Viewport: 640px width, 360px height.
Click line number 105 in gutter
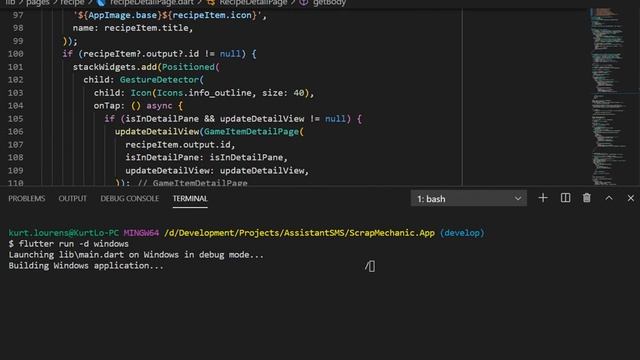coord(16,119)
